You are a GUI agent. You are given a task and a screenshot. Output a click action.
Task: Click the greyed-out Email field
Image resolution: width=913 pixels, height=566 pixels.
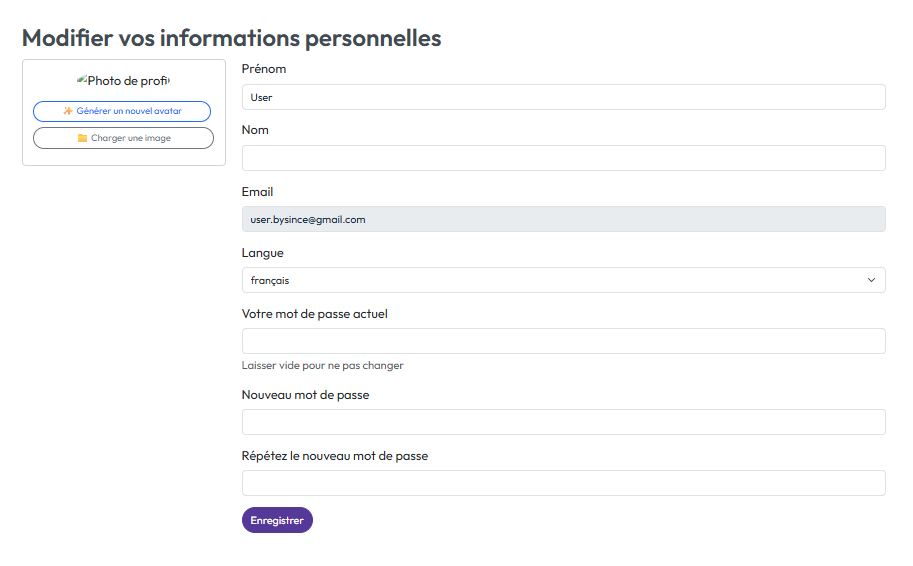tap(563, 219)
